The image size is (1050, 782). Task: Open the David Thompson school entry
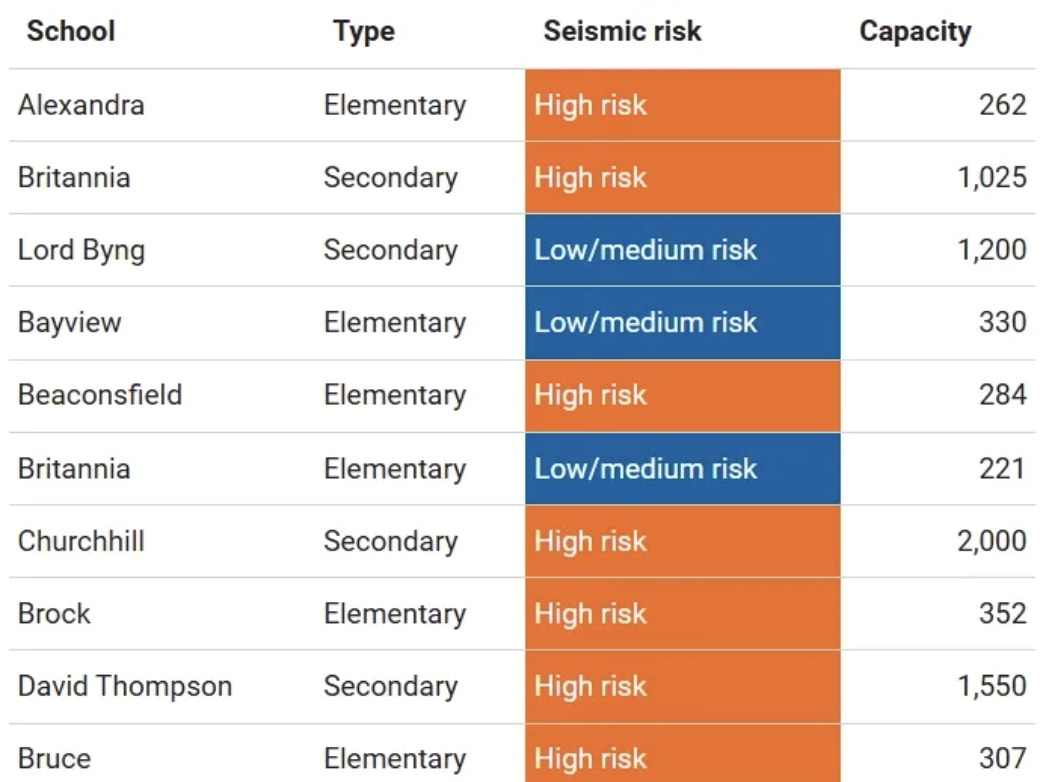click(x=125, y=686)
